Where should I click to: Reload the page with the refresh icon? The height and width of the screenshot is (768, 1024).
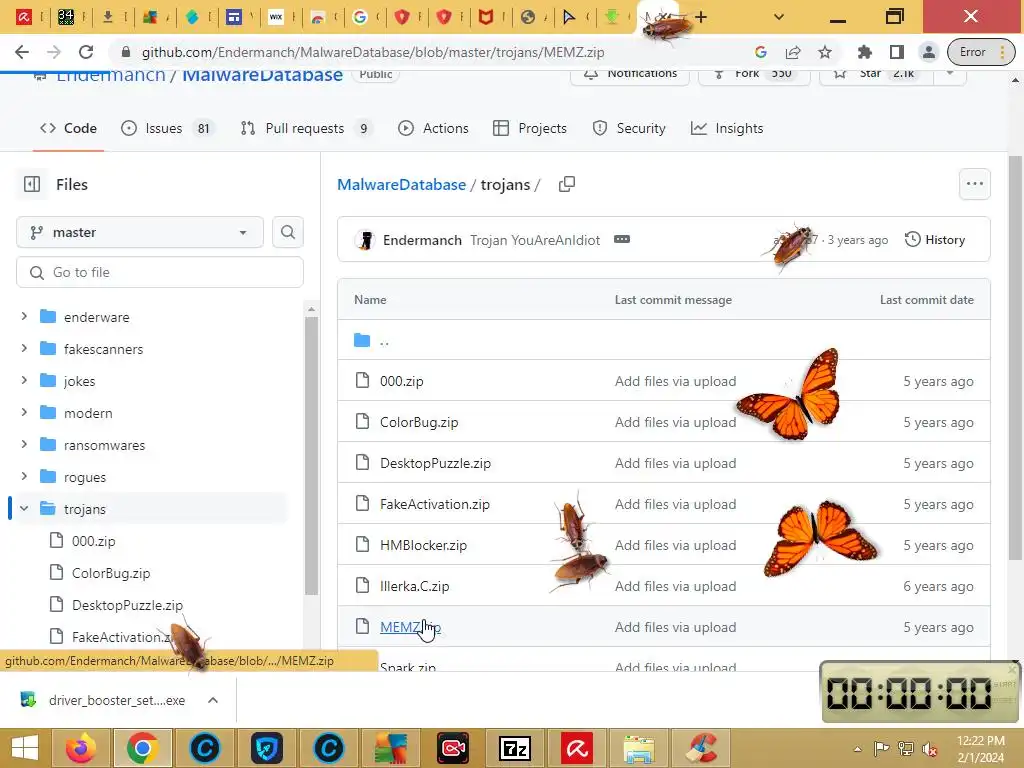click(86, 52)
